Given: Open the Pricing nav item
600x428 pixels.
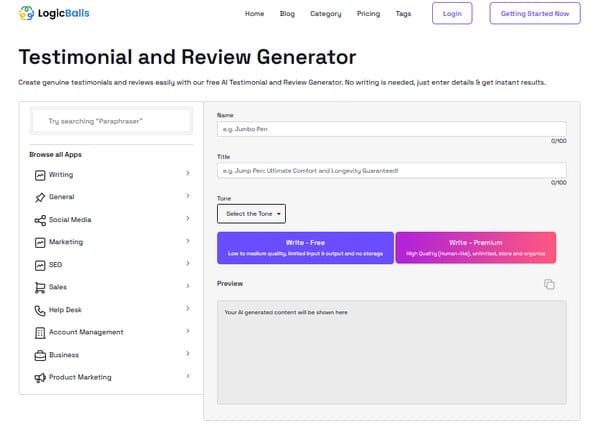Looking at the screenshot, I should coord(368,14).
